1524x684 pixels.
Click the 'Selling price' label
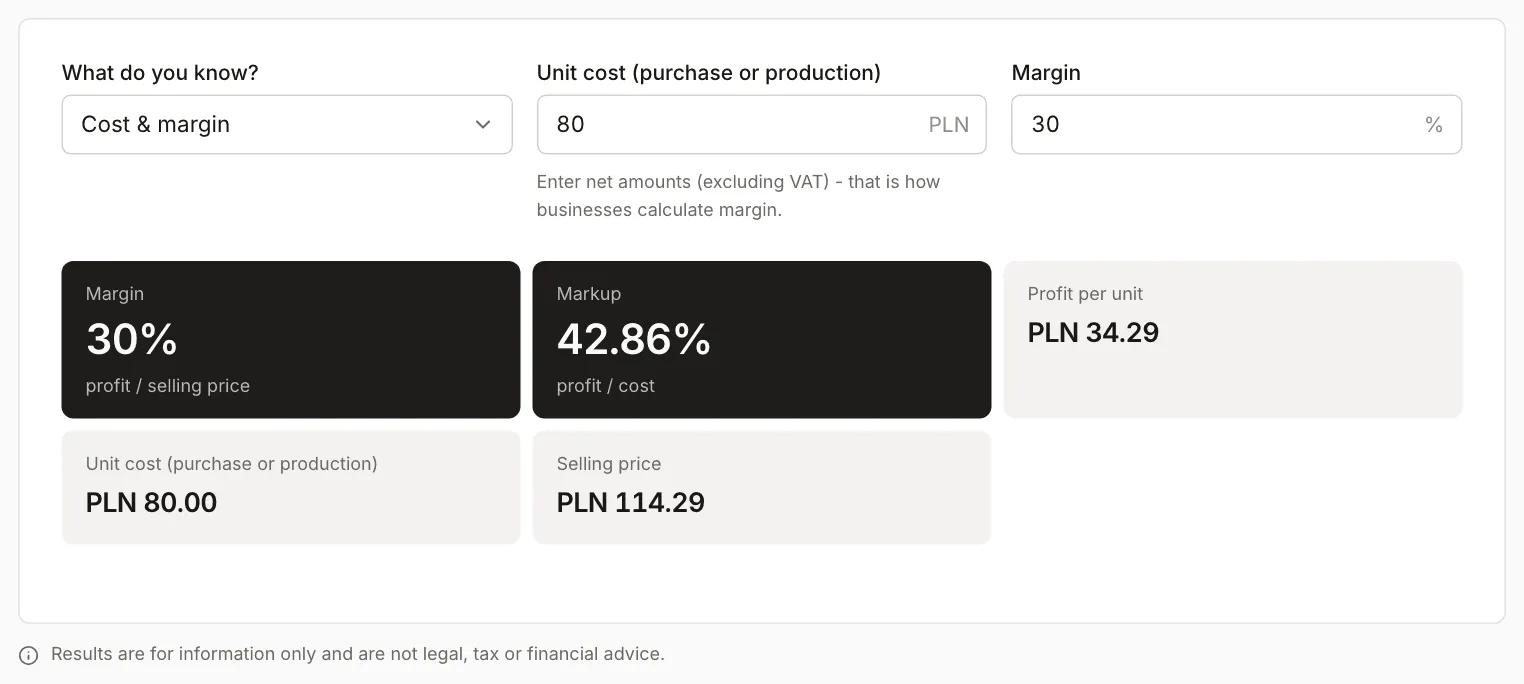click(x=609, y=464)
